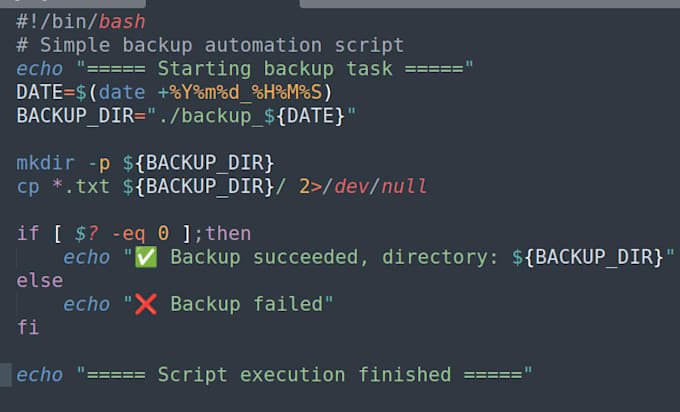Click the closing 'fi' keyword
680x412 pixels.
[28, 327]
